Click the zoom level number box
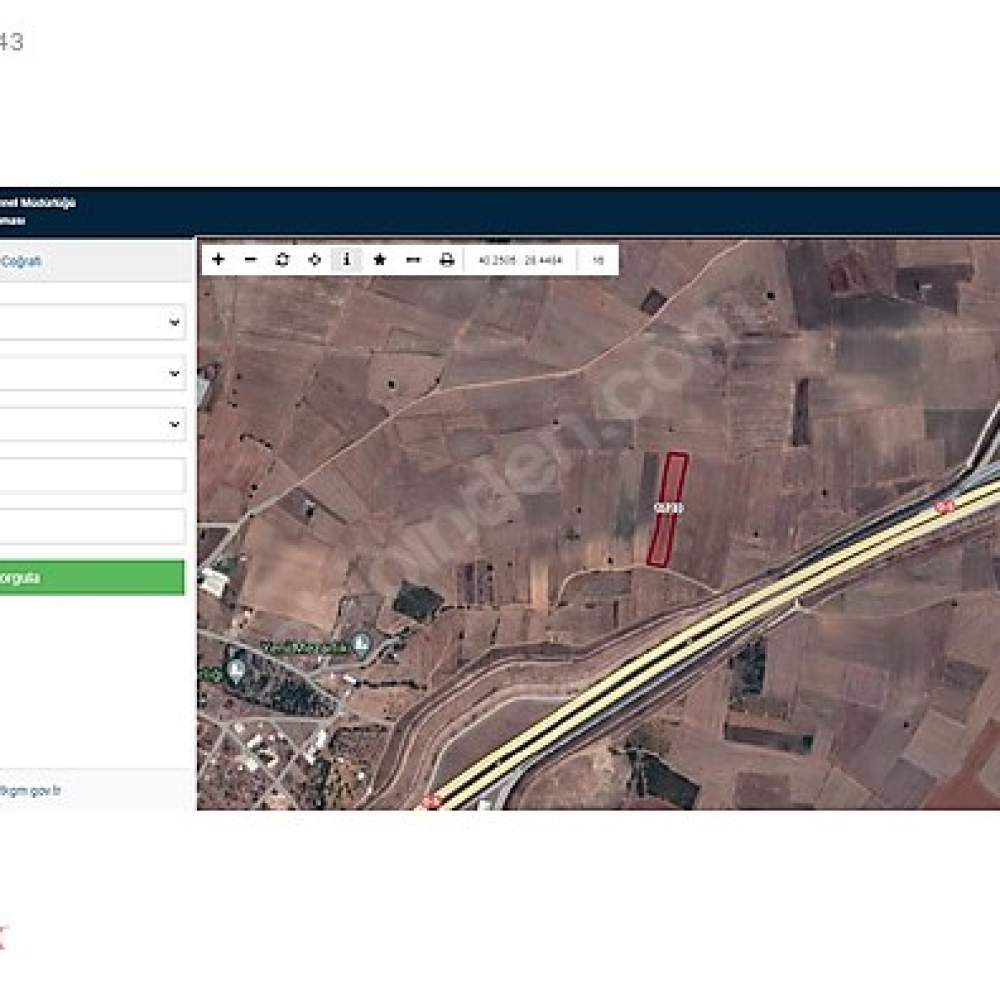1000x1000 pixels. [598, 260]
